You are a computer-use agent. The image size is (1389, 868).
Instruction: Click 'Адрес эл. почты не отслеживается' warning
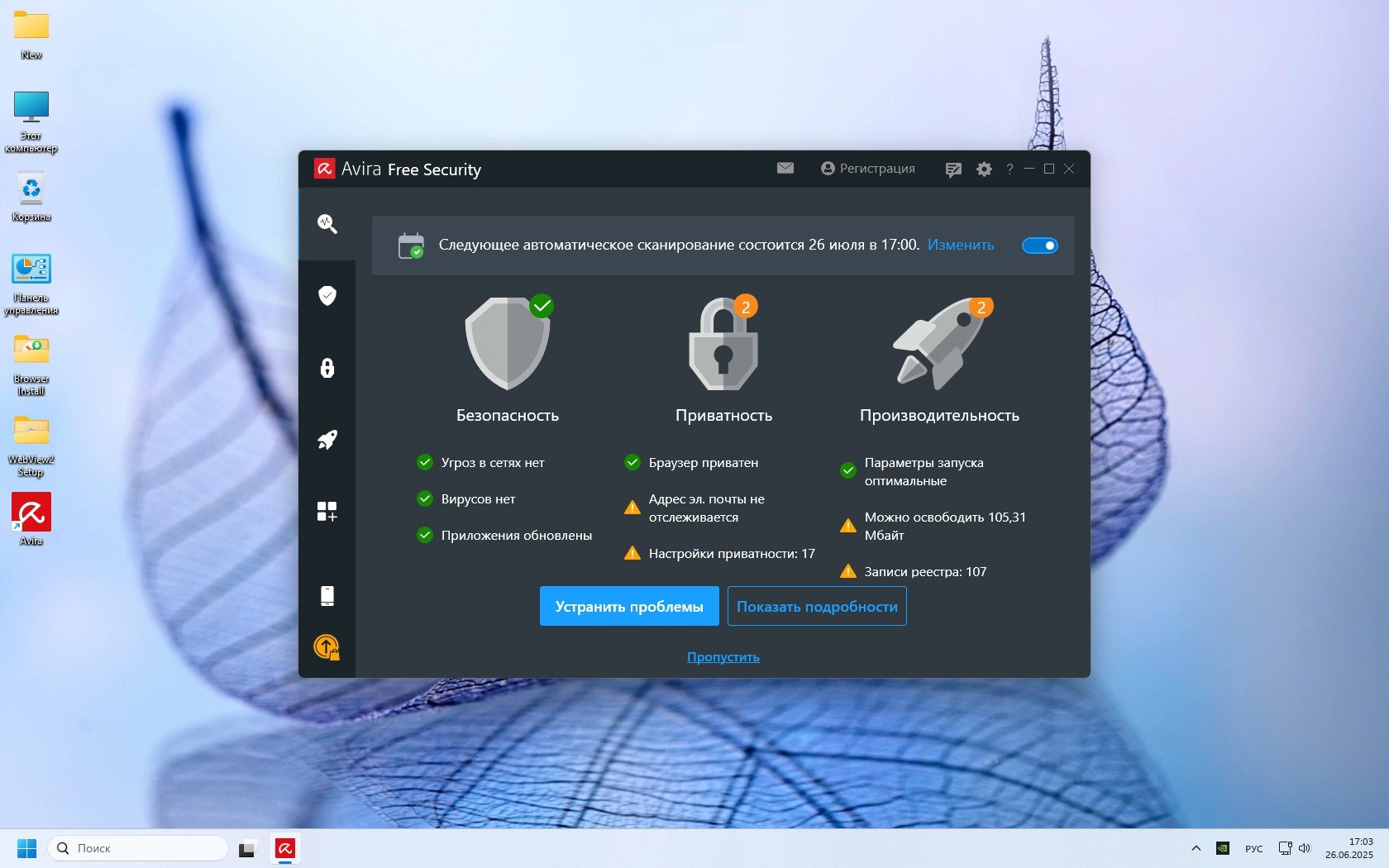click(695, 508)
